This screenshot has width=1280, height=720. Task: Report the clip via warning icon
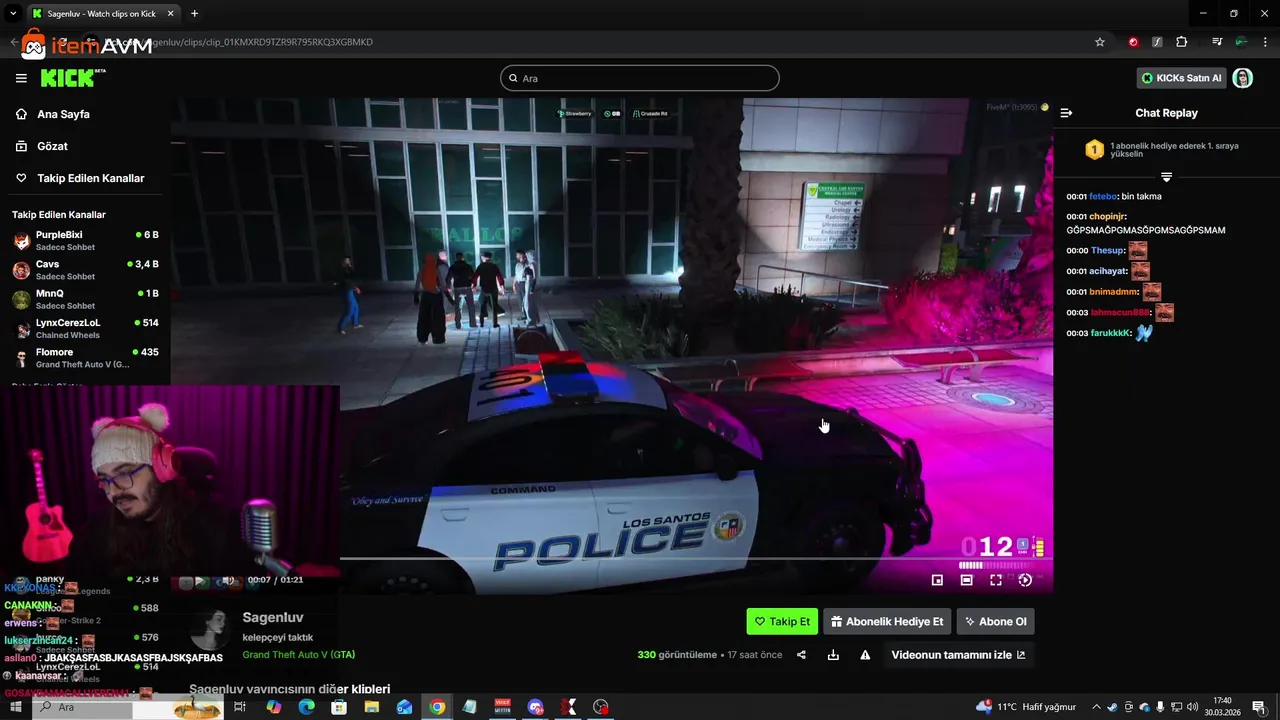click(865, 655)
